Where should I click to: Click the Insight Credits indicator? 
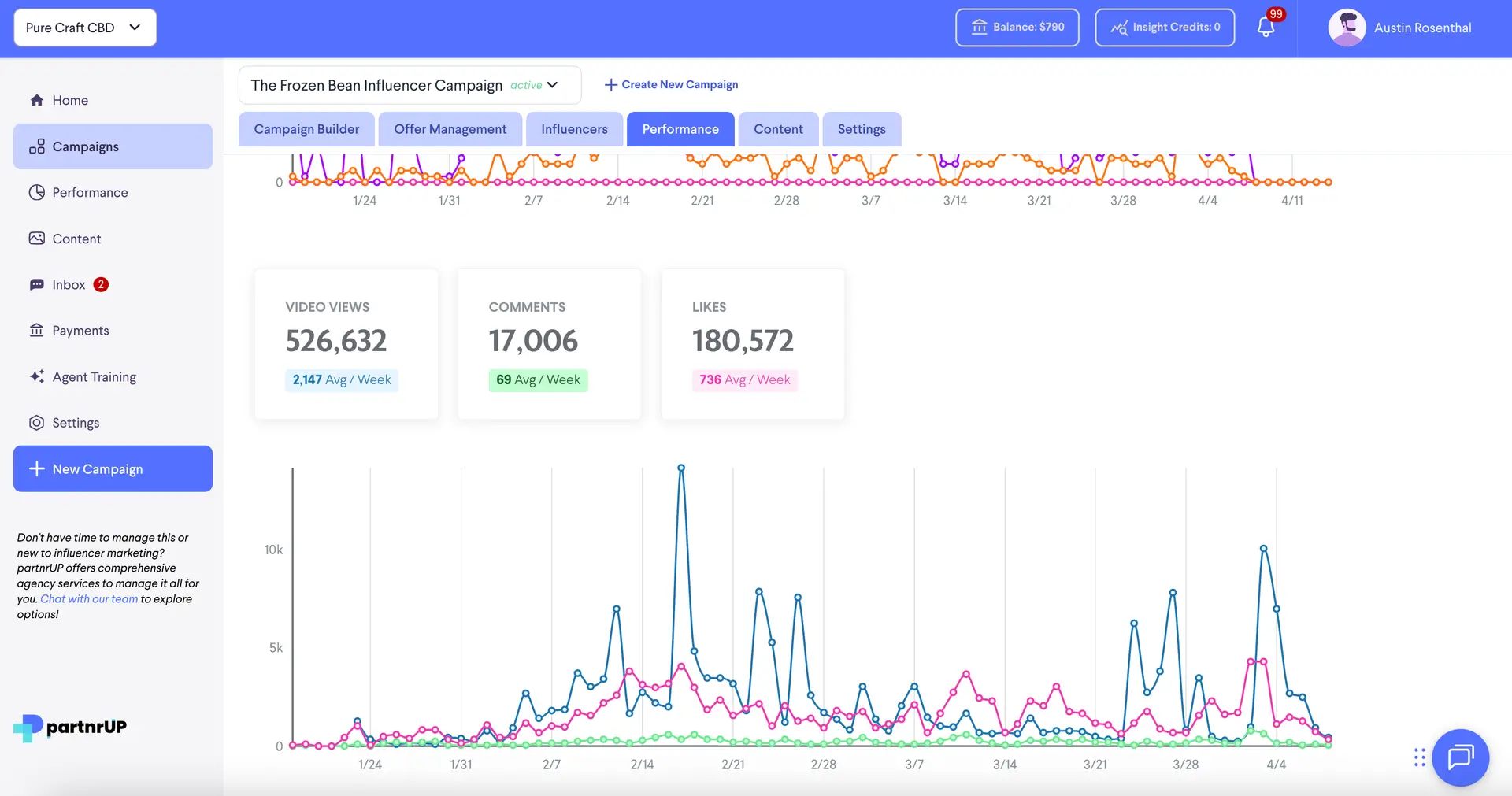(1165, 27)
